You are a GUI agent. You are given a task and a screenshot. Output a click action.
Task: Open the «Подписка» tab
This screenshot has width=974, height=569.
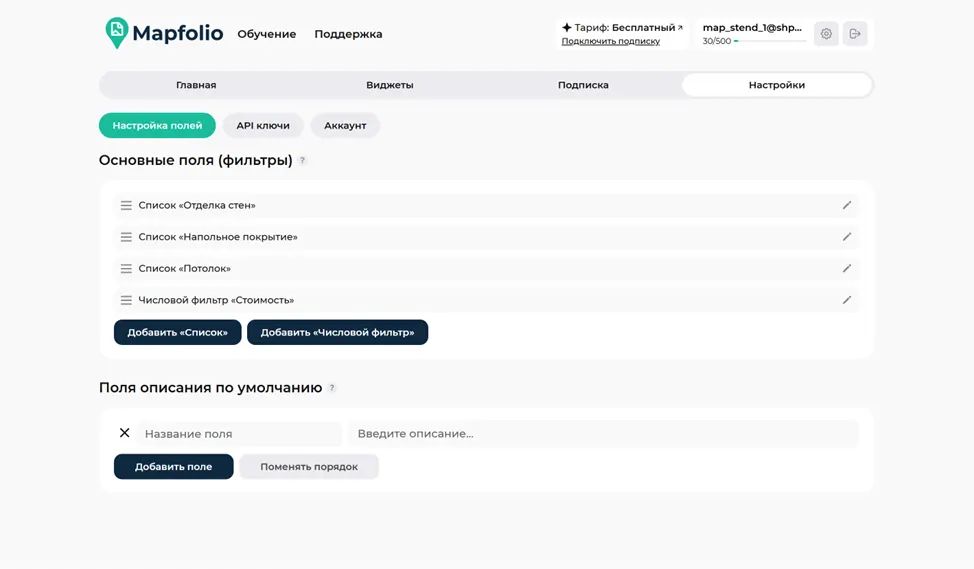pyautogui.click(x=583, y=85)
